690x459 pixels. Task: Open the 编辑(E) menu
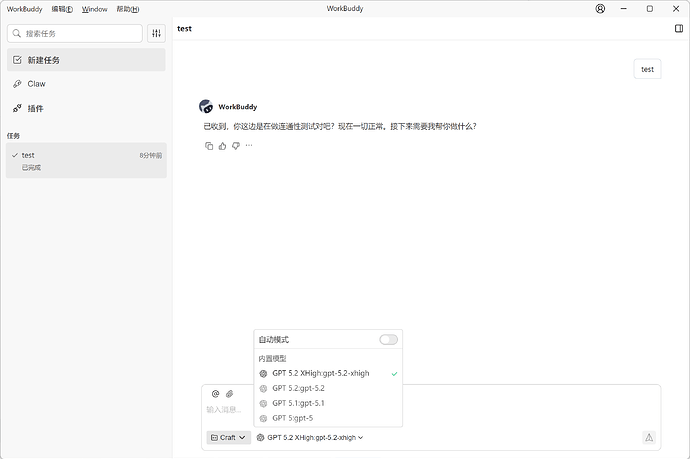point(62,9)
